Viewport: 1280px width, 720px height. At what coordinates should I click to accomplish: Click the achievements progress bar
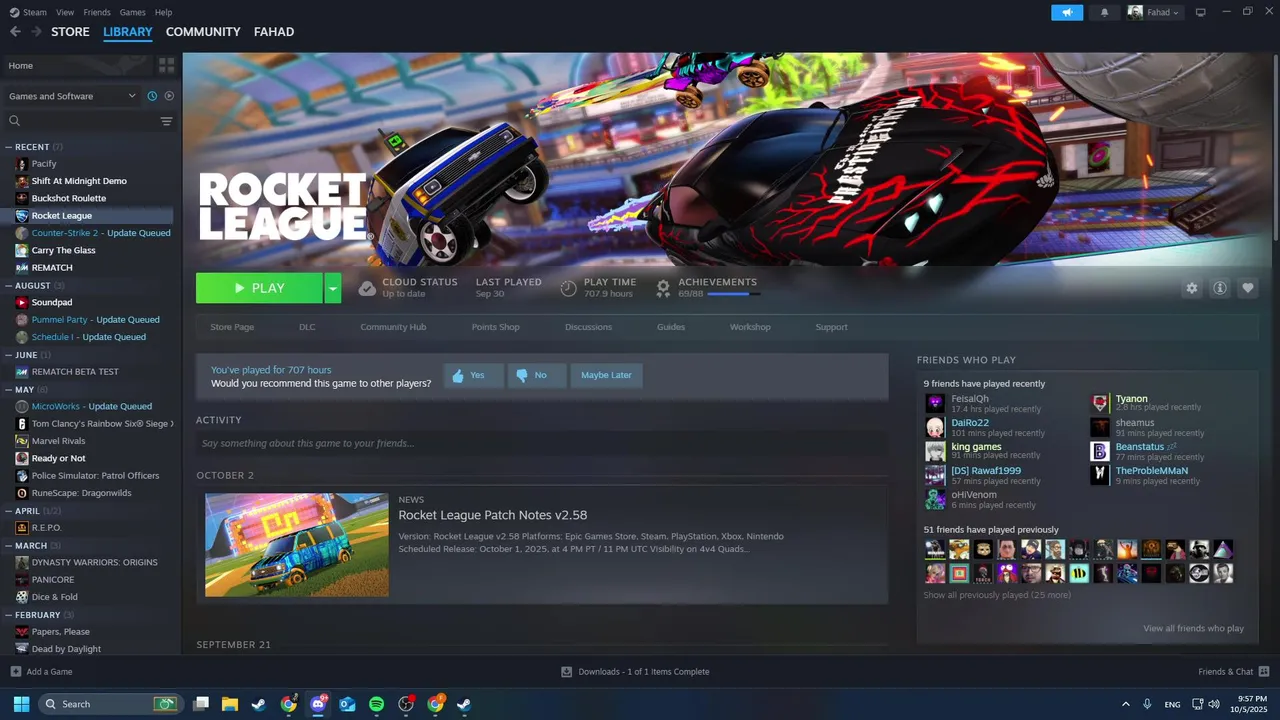[735, 294]
